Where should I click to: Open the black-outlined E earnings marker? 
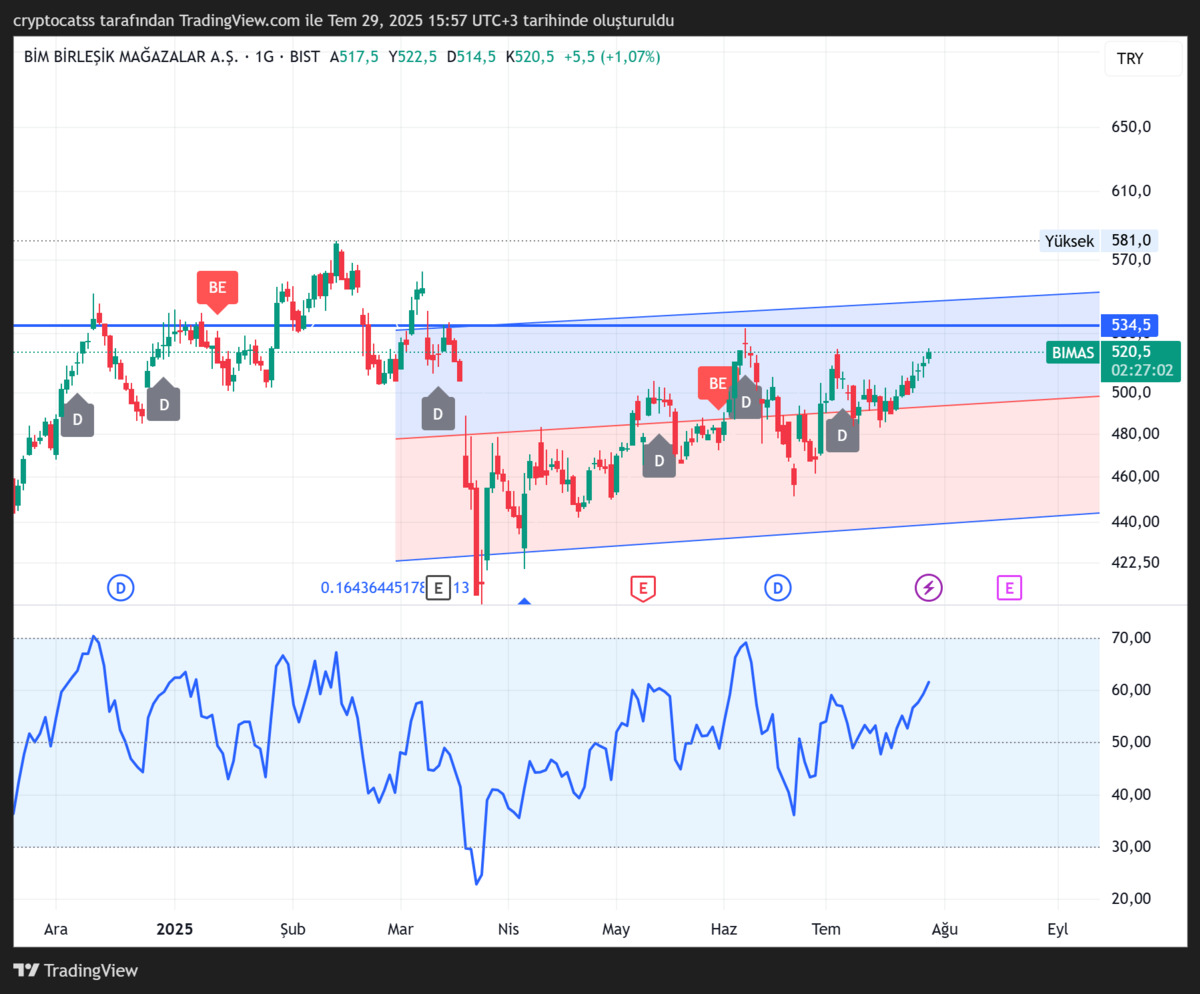[437, 588]
